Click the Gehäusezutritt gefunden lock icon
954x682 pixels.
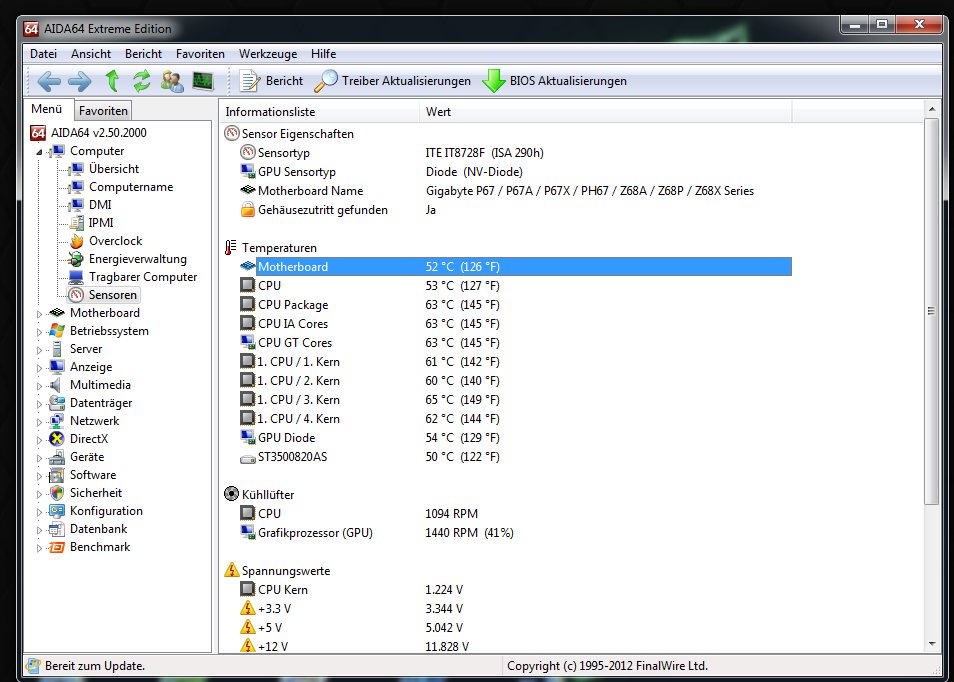click(x=248, y=209)
